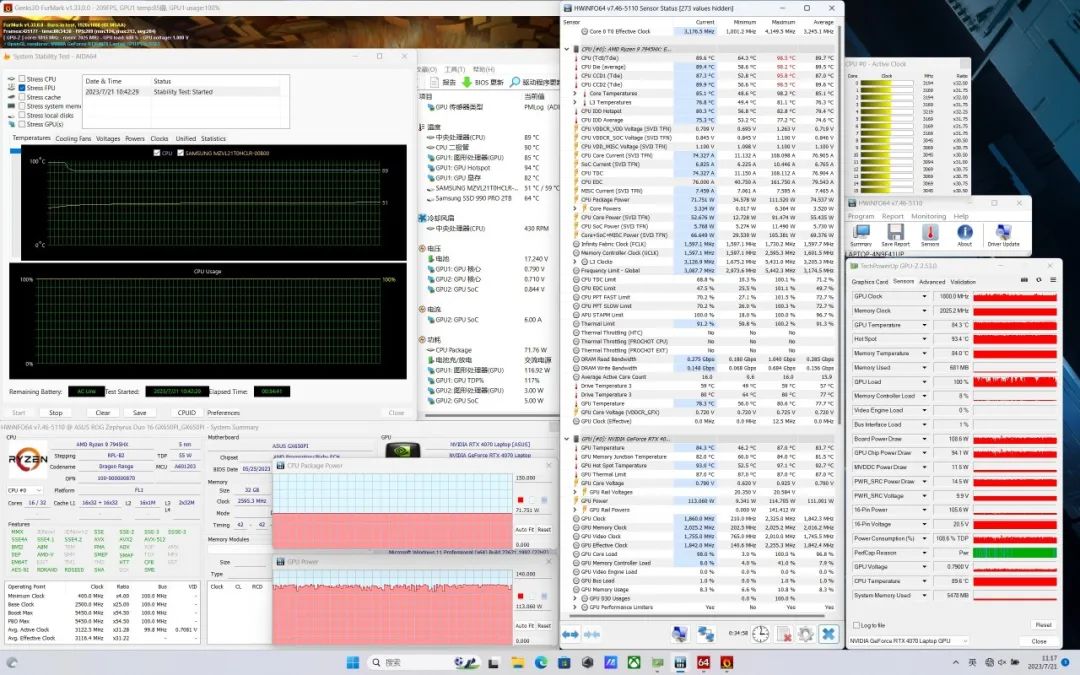This screenshot has width=1080, height=675.
Task: Click the Reset button in GPU-Z
Action: pyautogui.click(x=1042, y=625)
